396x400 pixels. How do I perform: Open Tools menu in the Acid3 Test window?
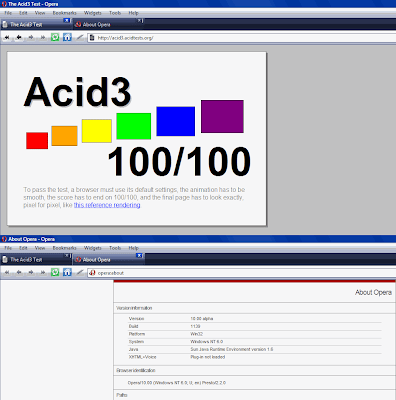click(115, 13)
